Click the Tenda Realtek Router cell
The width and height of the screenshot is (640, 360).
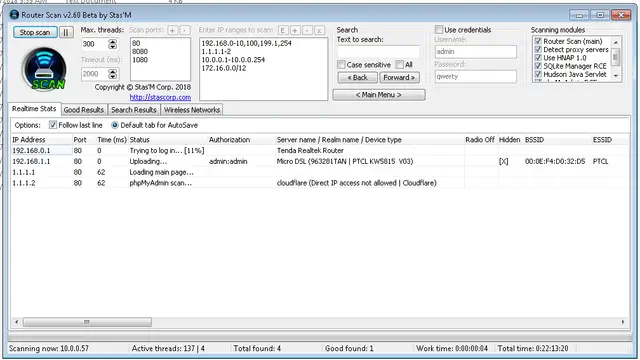pyautogui.click(x=310, y=151)
